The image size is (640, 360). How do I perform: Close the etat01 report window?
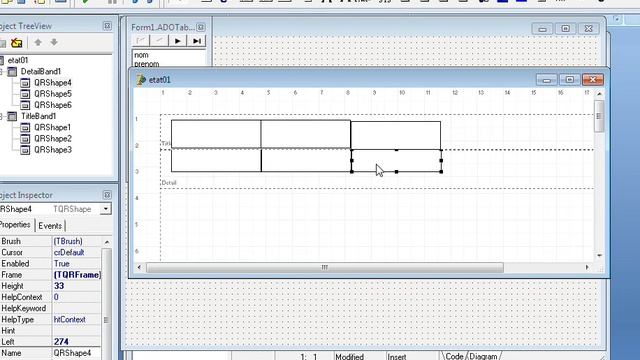[593, 80]
